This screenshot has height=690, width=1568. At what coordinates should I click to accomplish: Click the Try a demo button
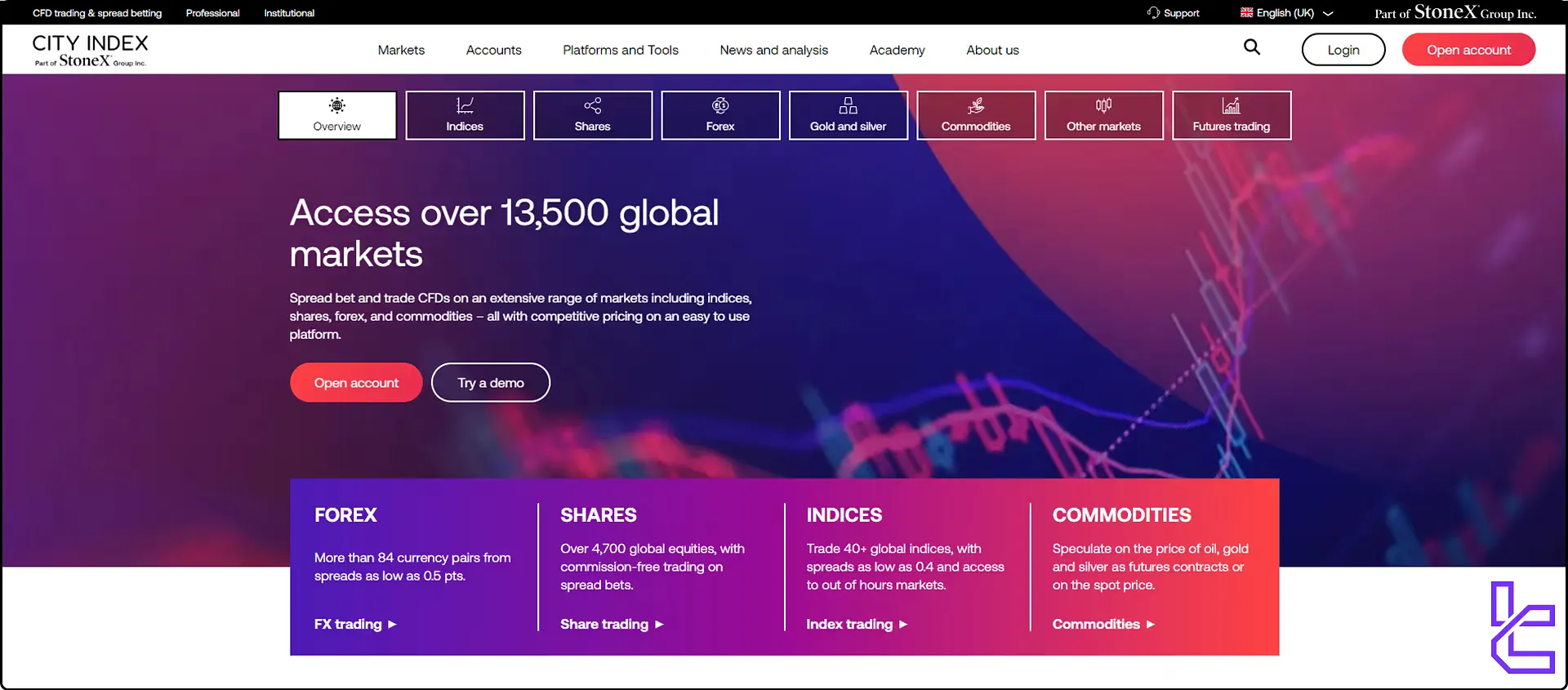[491, 382]
